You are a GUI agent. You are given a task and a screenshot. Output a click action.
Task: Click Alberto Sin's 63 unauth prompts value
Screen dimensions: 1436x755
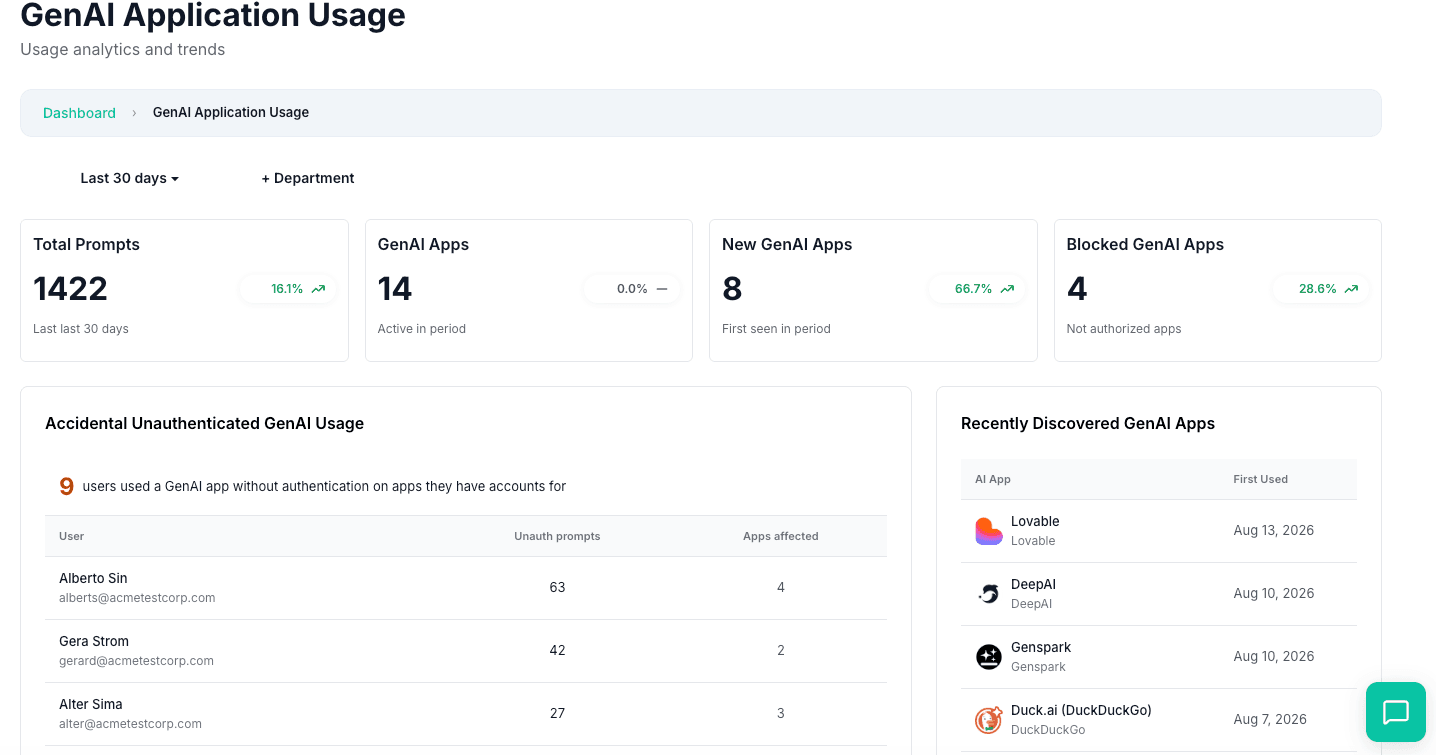coord(557,587)
